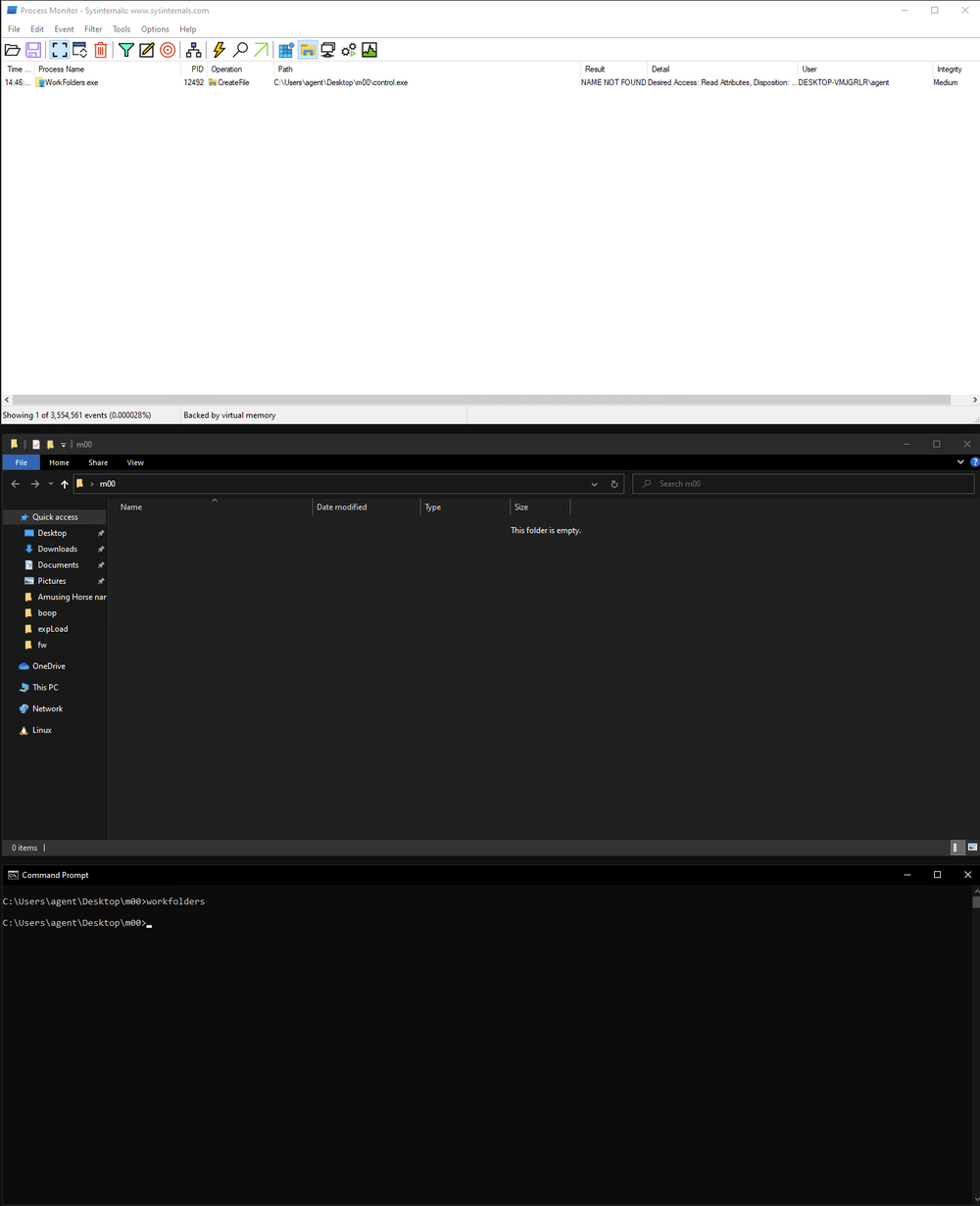Click the Open file icon in Process Monitor
This screenshot has height=1206, width=980.
click(x=13, y=50)
